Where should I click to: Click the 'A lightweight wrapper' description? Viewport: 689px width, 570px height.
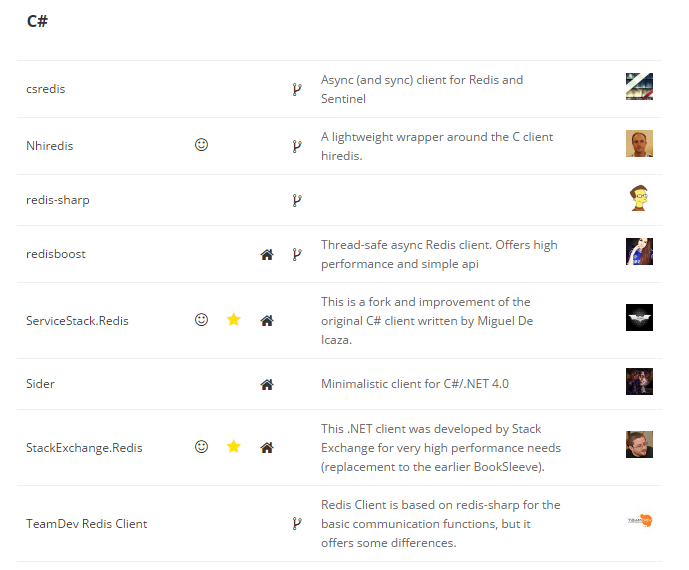pos(437,146)
